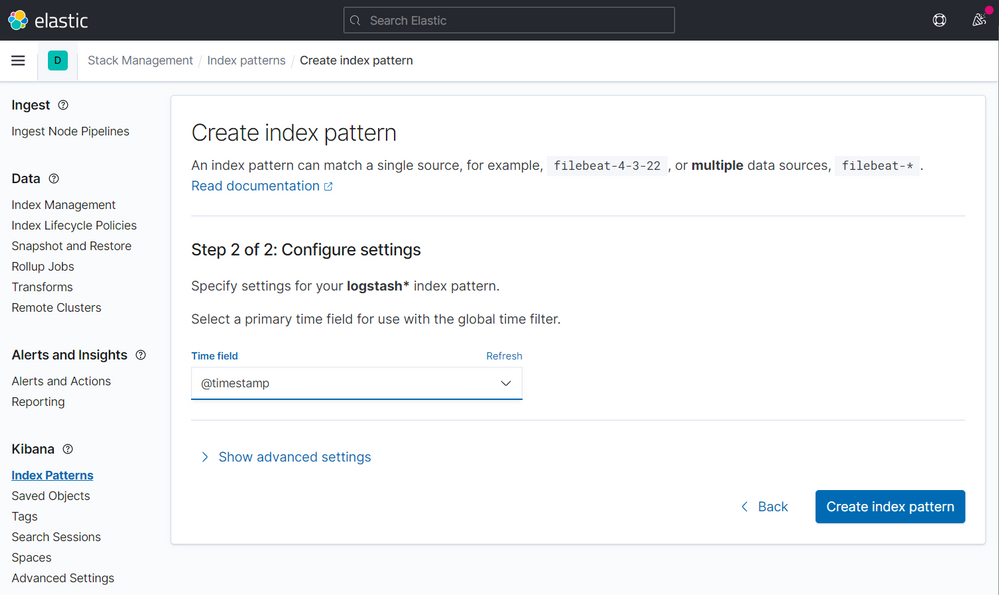Screen dimensions: 999x595
Task: Select Index Patterns in Kibana section
Action: pos(52,475)
